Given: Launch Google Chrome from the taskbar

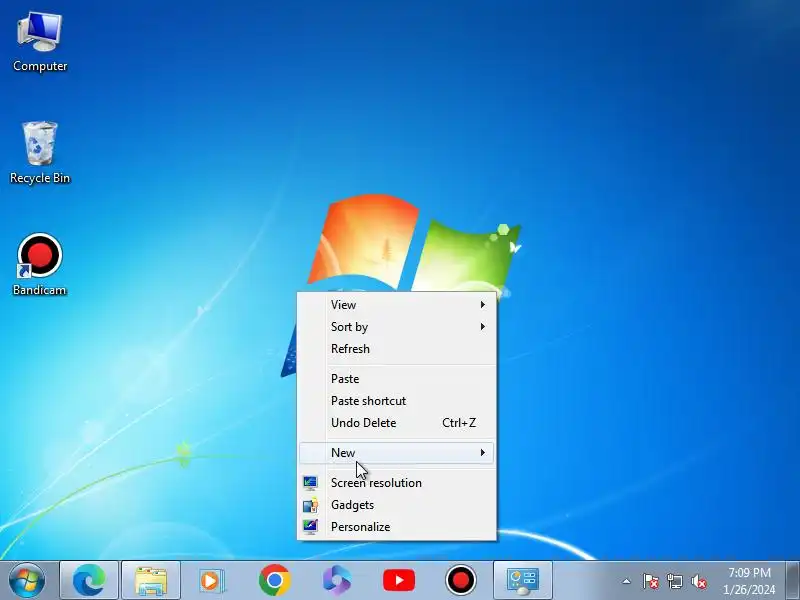Looking at the screenshot, I should [274, 580].
